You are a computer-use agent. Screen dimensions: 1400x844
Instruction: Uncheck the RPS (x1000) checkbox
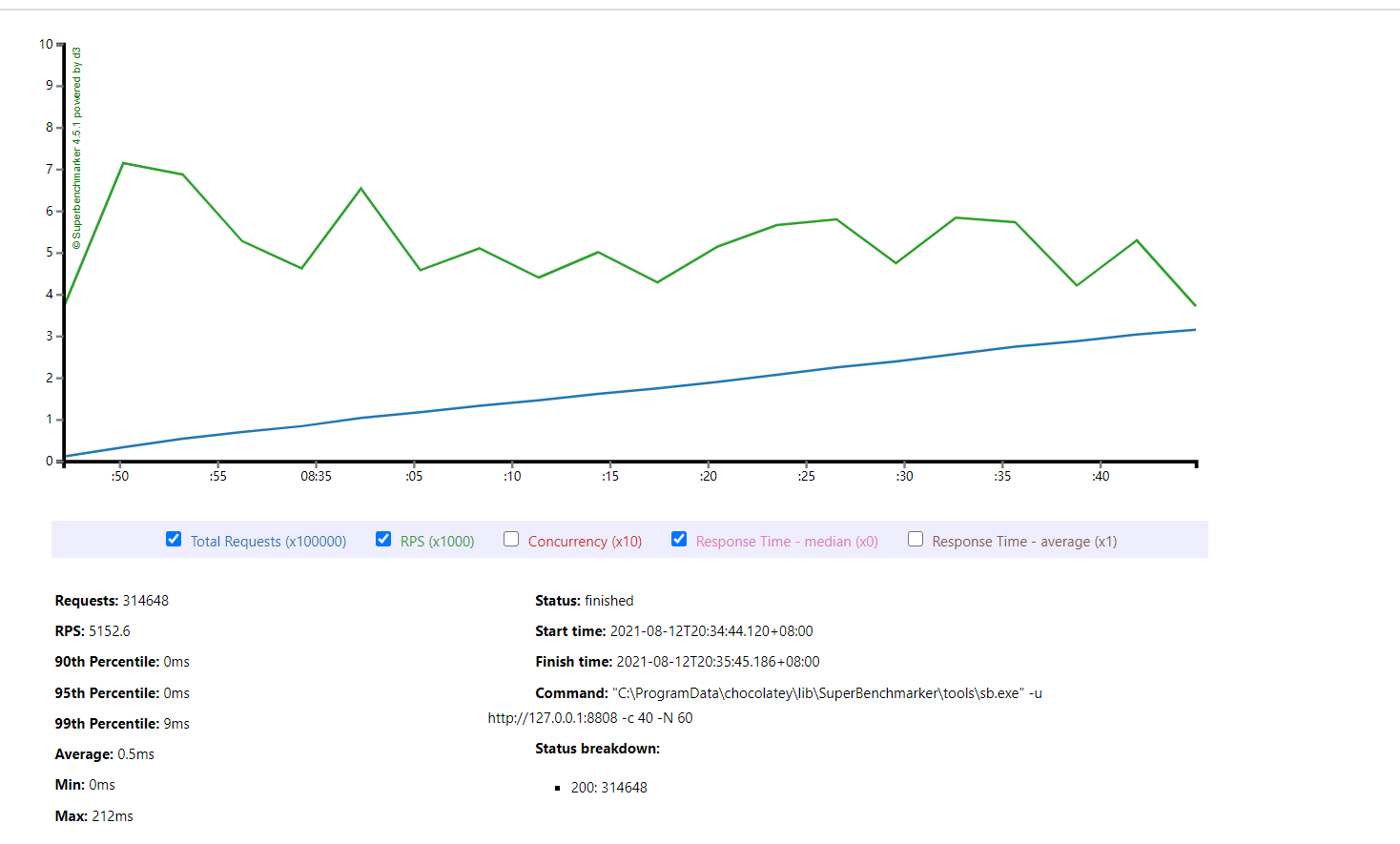(x=383, y=539)
